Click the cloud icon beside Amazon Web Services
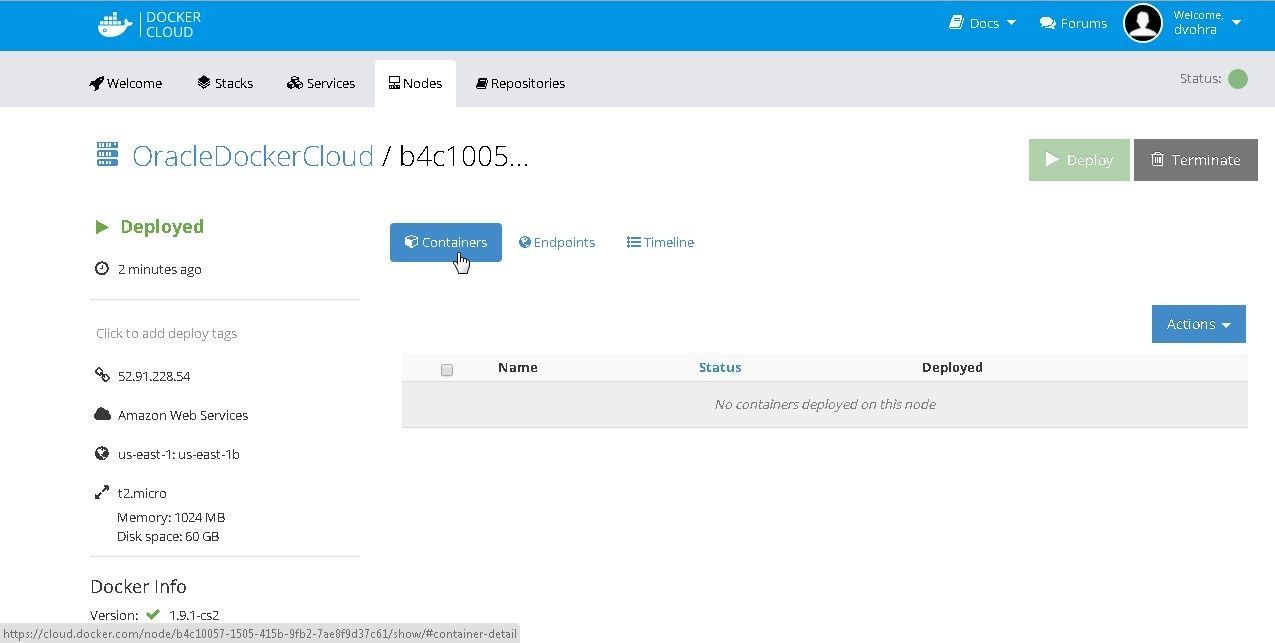 [x=102, y=414]
